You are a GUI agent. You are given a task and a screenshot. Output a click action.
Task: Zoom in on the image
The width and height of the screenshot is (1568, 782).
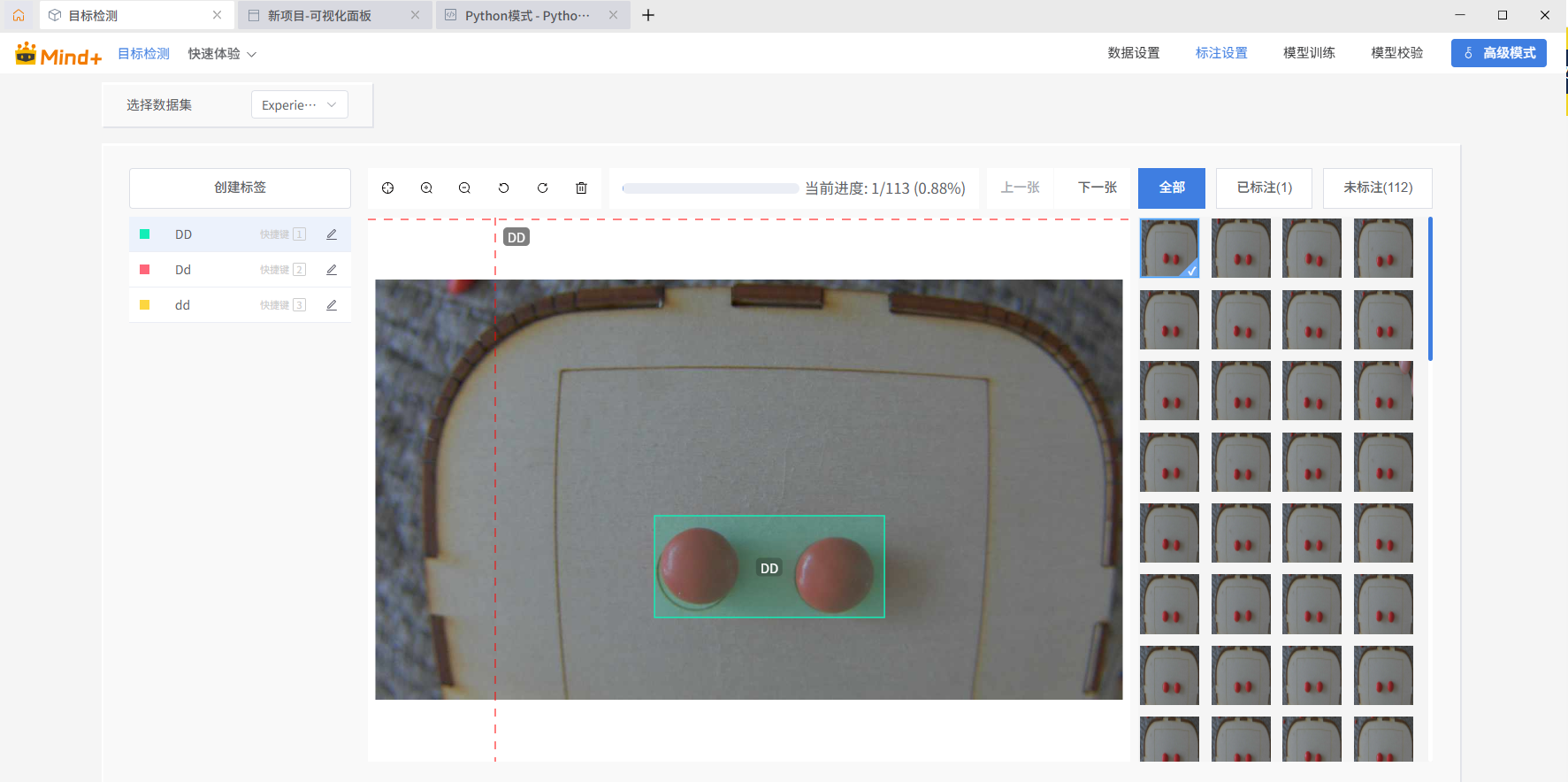[x=426, y=188]
